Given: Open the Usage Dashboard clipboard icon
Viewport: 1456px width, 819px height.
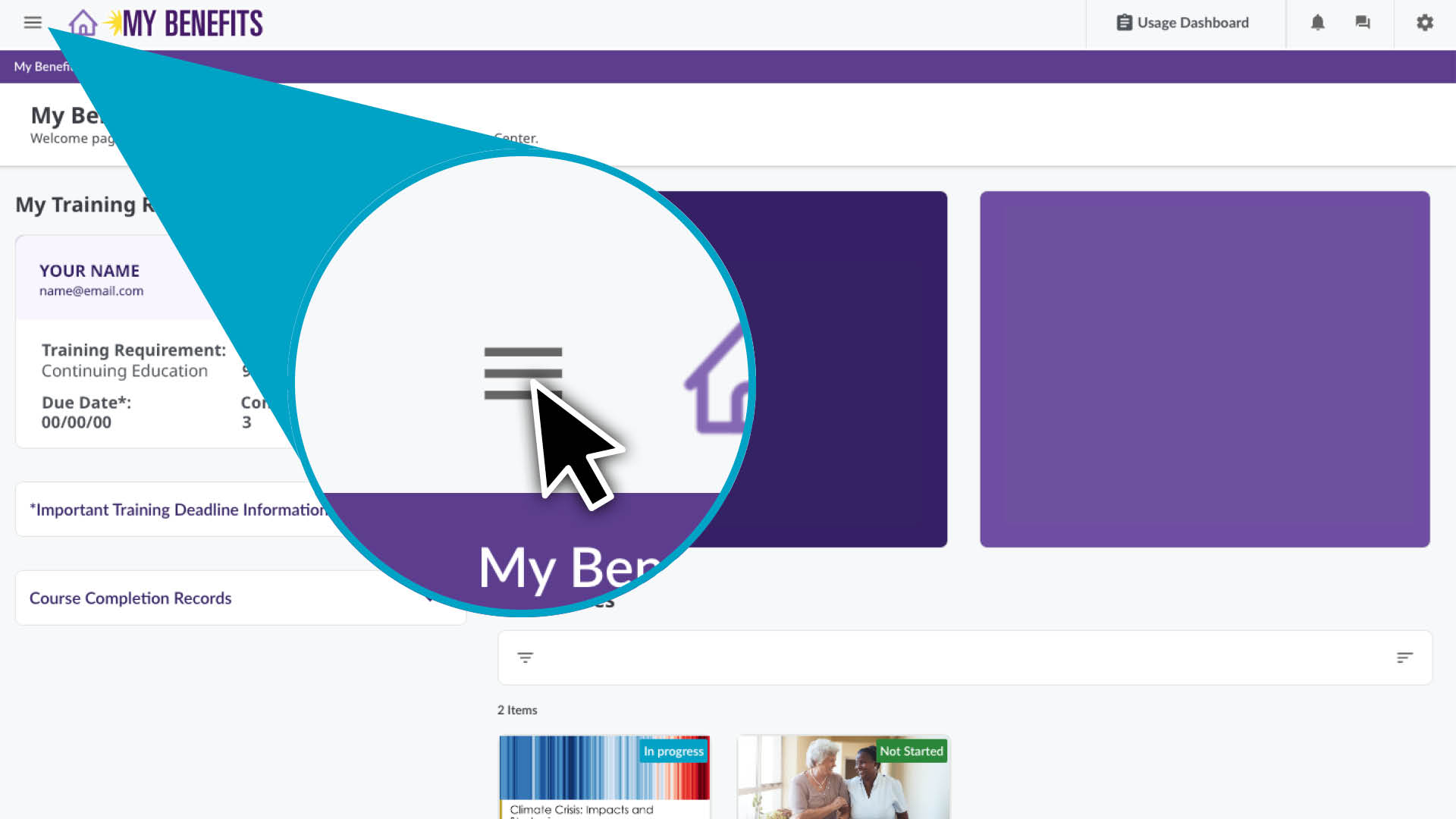Looking at the screenshot, I should (1124, 23).
